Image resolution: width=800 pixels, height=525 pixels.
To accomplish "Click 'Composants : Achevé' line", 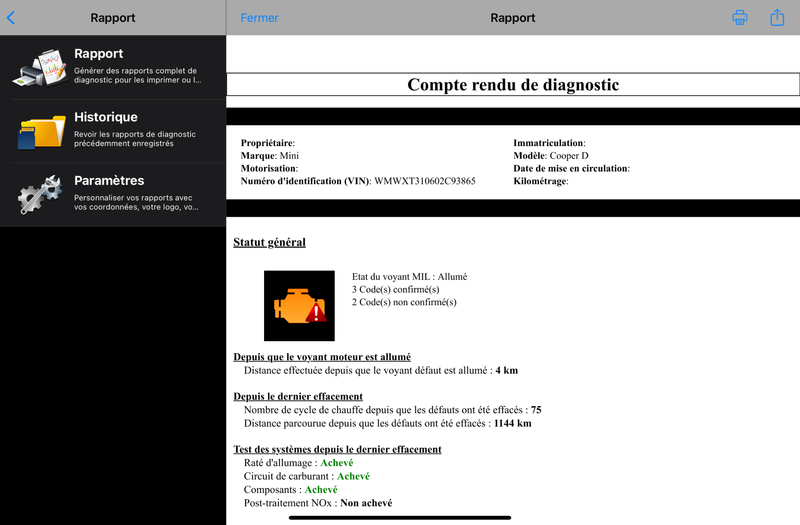I will tap(290, 489).
